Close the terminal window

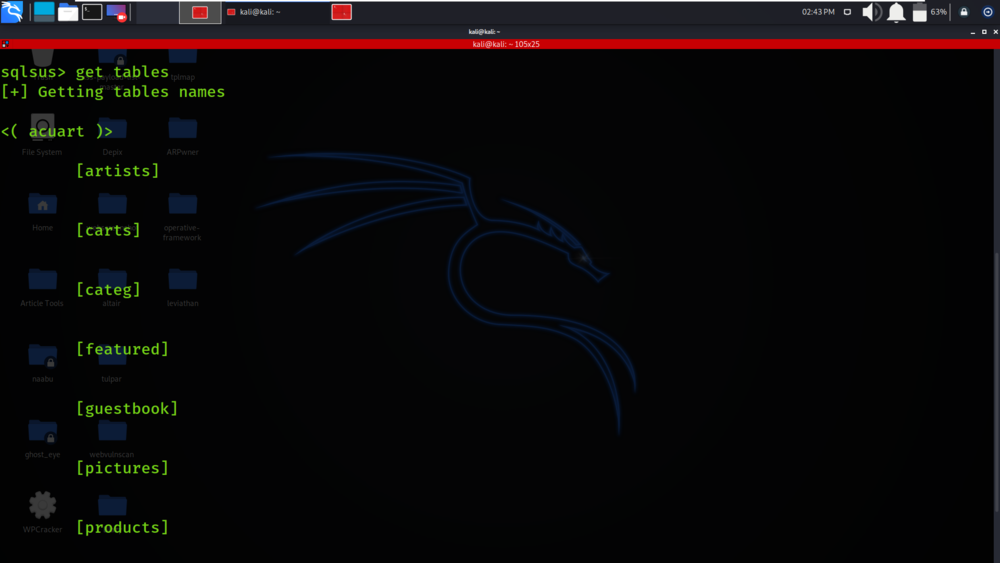(996, 31)
